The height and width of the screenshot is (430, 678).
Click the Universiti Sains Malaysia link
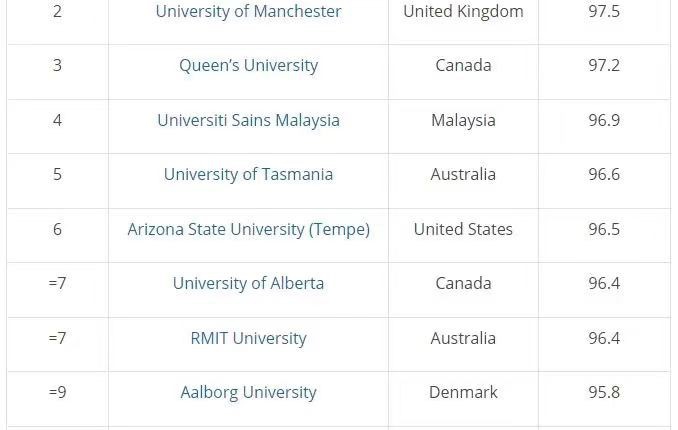(x=248, y=120)
